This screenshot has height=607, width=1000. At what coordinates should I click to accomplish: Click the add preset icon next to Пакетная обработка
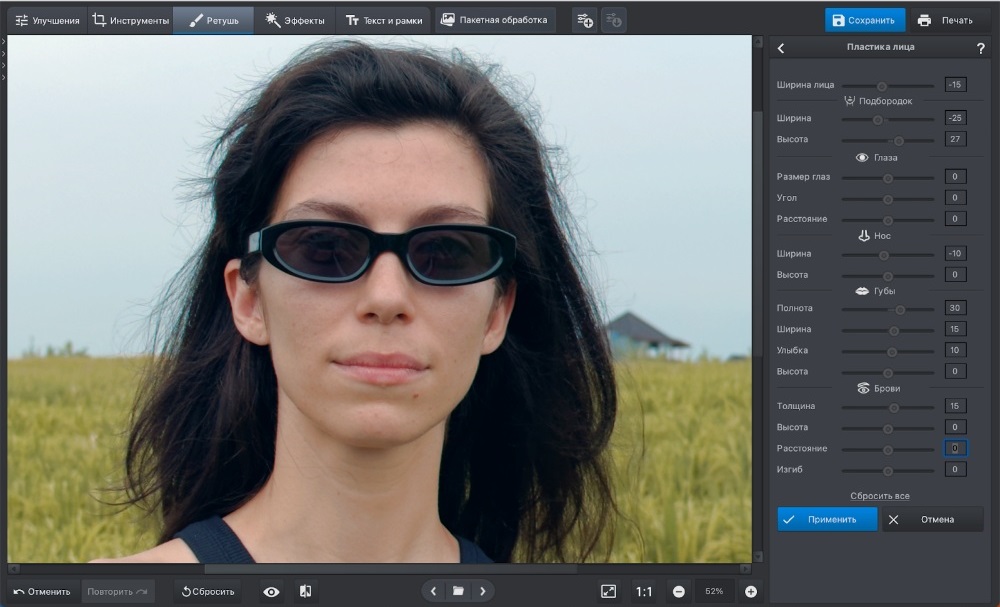[584, 20]
